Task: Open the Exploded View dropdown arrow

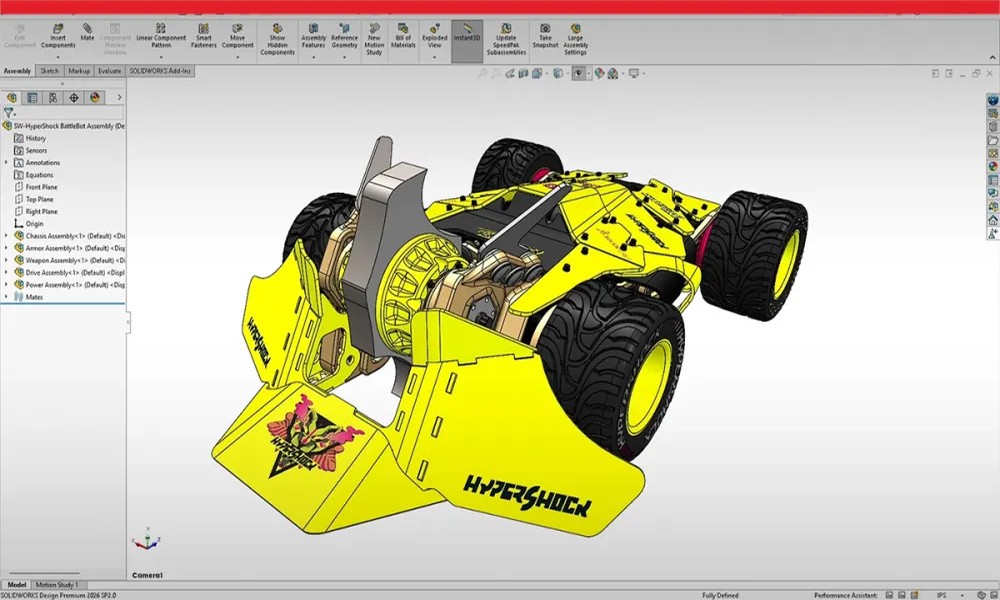Action: (x=434, y=58)
